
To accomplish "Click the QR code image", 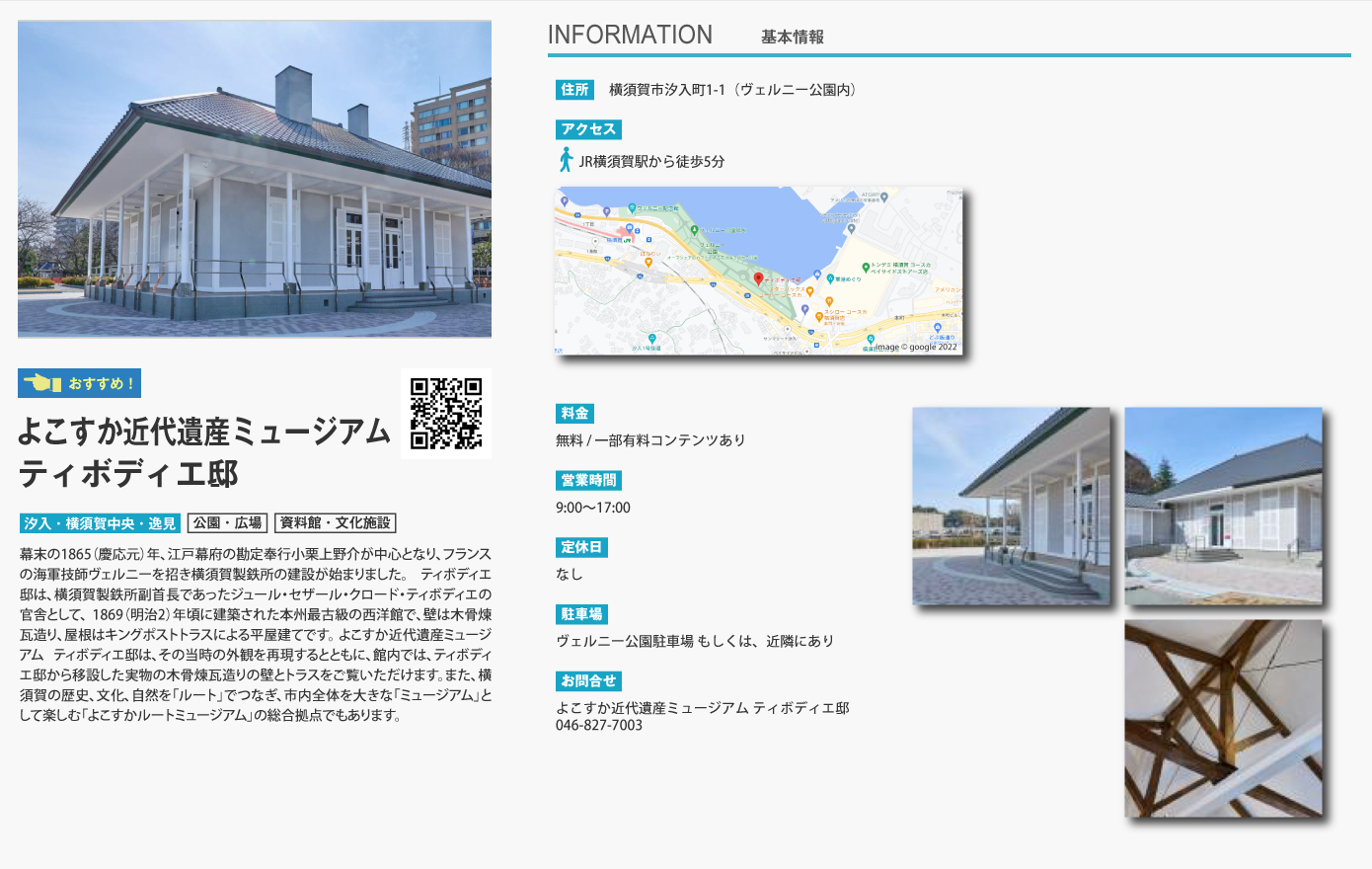I will point(446,414).
